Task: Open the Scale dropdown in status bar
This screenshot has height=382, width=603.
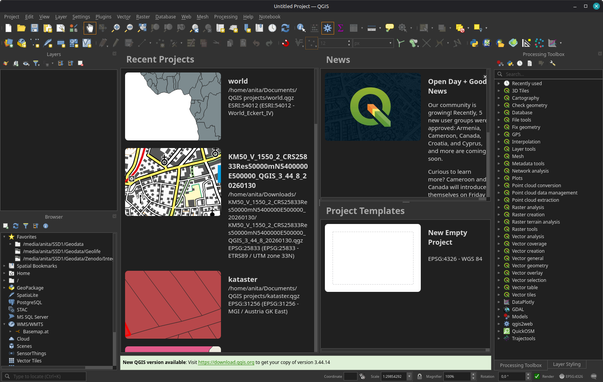Action: [x=409, y=376]
